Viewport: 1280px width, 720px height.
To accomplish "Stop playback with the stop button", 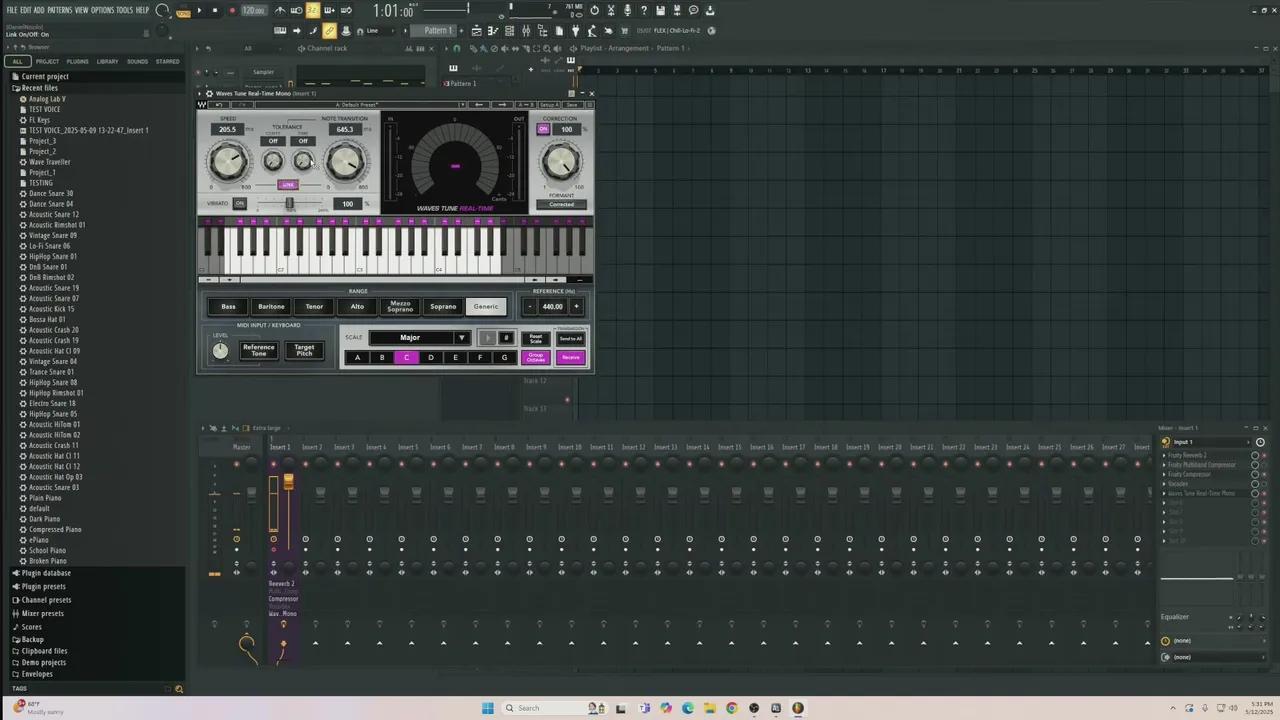I will 214,10.
